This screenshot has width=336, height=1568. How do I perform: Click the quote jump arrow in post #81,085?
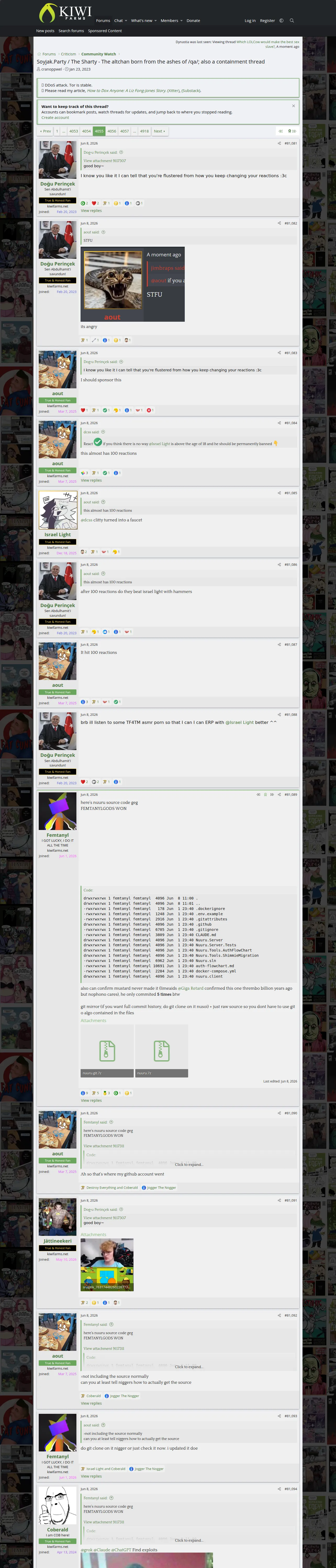point(103,502)
